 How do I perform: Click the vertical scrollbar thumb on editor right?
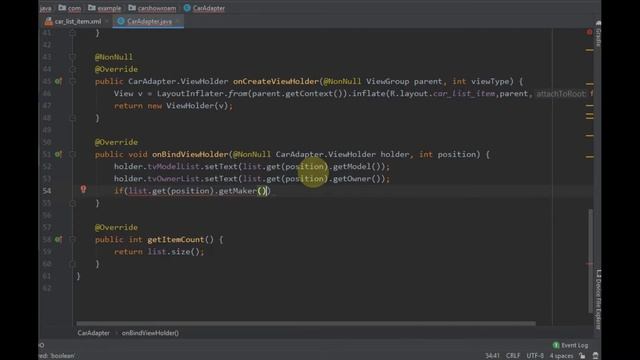pyautogui.click(x=591, y=261)
